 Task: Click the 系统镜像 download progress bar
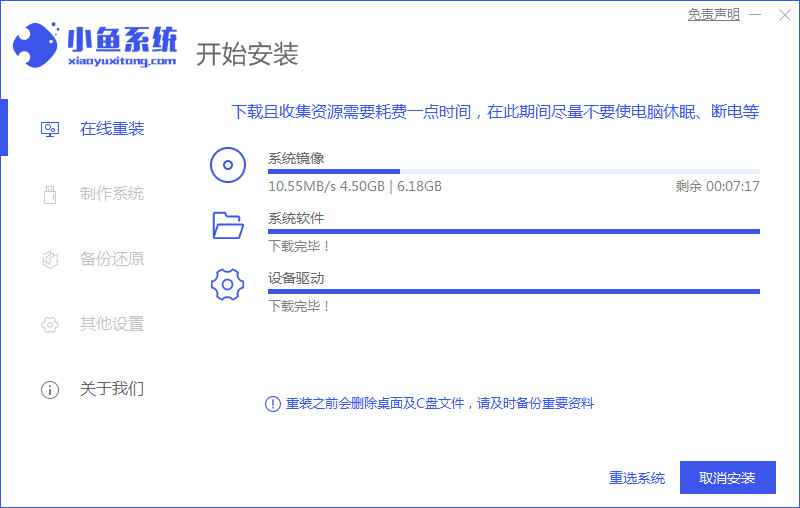(513, 172)
